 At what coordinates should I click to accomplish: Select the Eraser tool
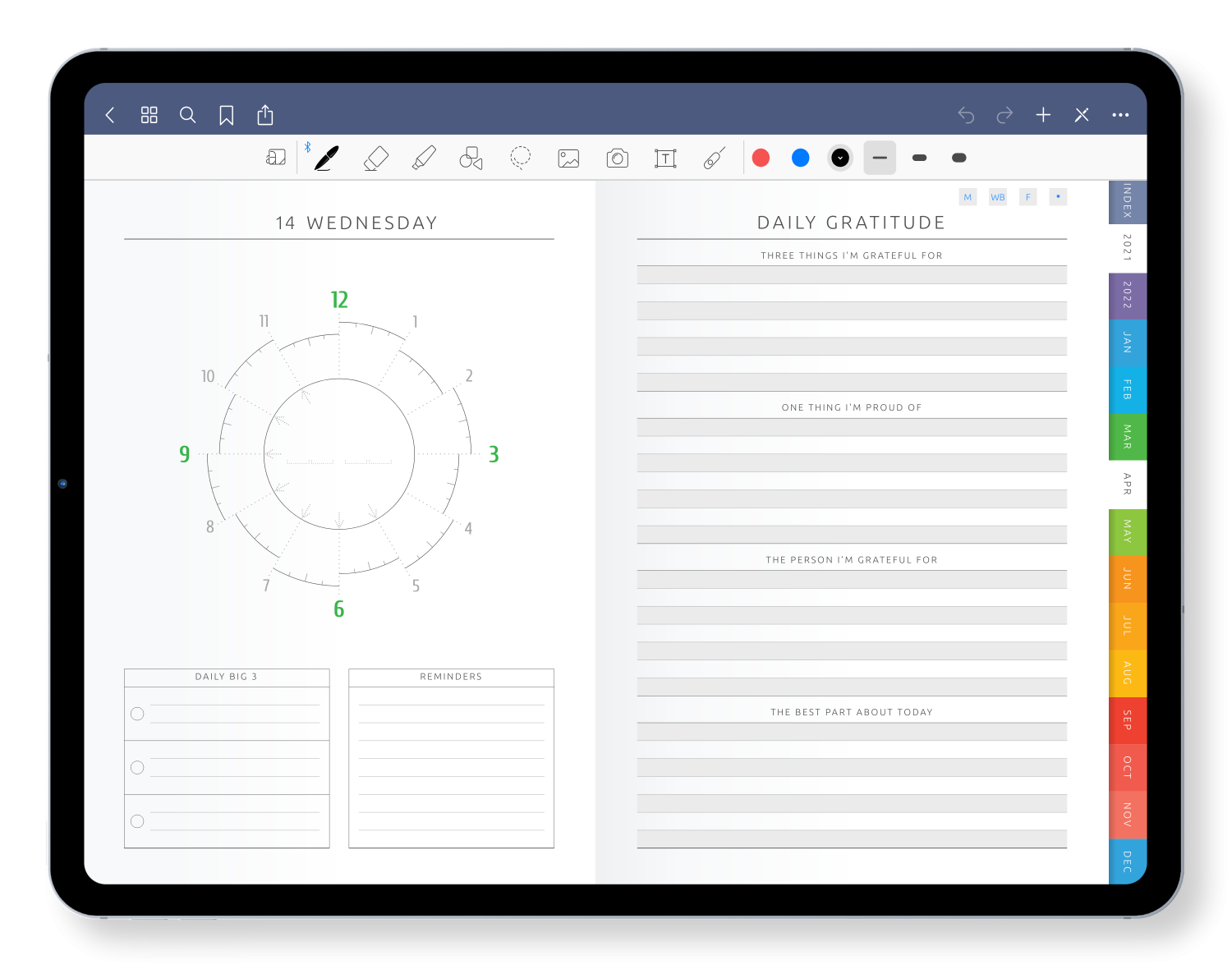pyautogui.click(x=375, y=158)
